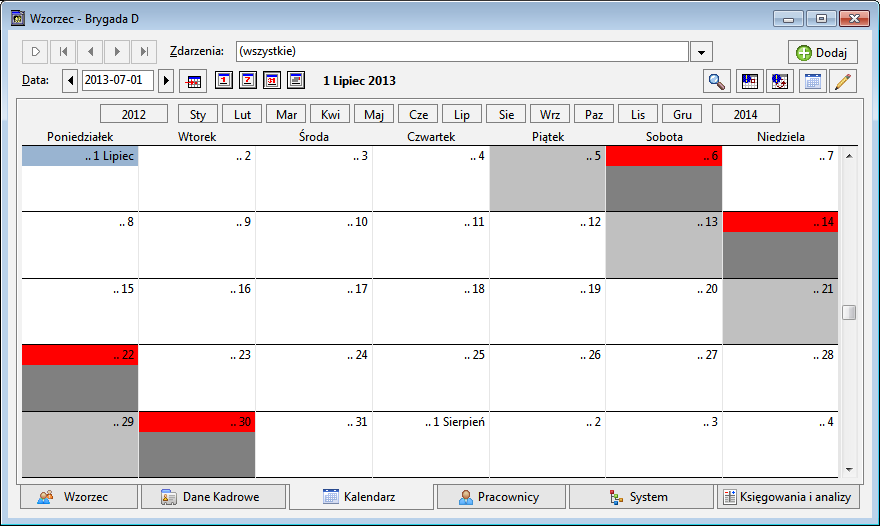Select month Maj
880x526 pixels.
point(374,114)
